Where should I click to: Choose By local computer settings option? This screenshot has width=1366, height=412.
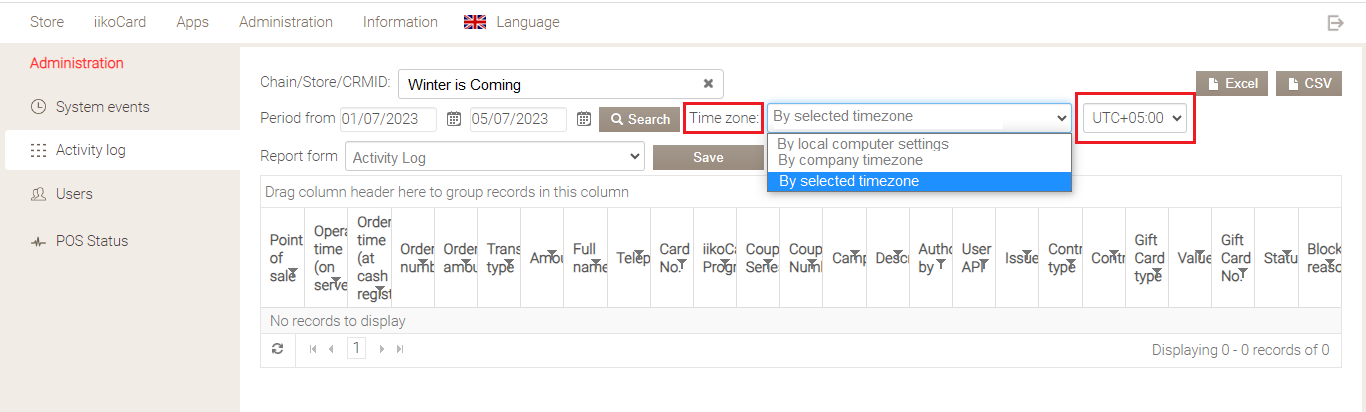pyautogui.click(x=862, y=144)
